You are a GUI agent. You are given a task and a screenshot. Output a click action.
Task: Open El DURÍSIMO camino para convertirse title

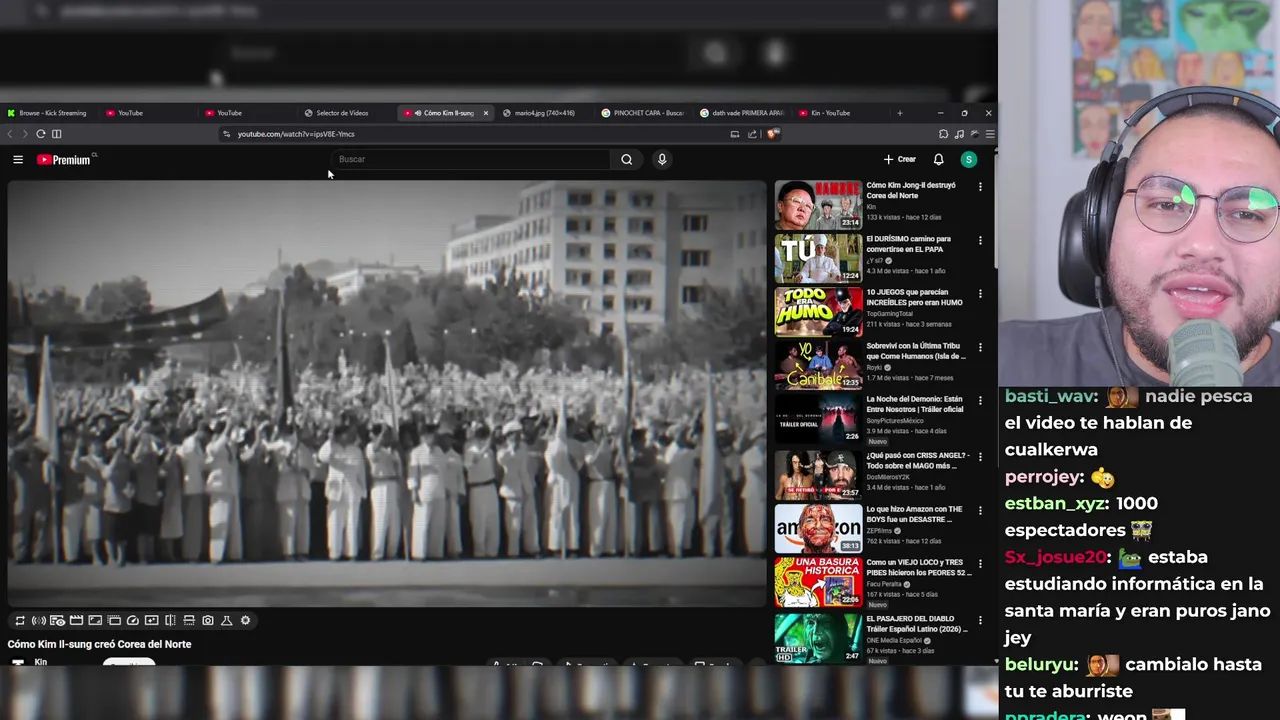pos(909,244)
